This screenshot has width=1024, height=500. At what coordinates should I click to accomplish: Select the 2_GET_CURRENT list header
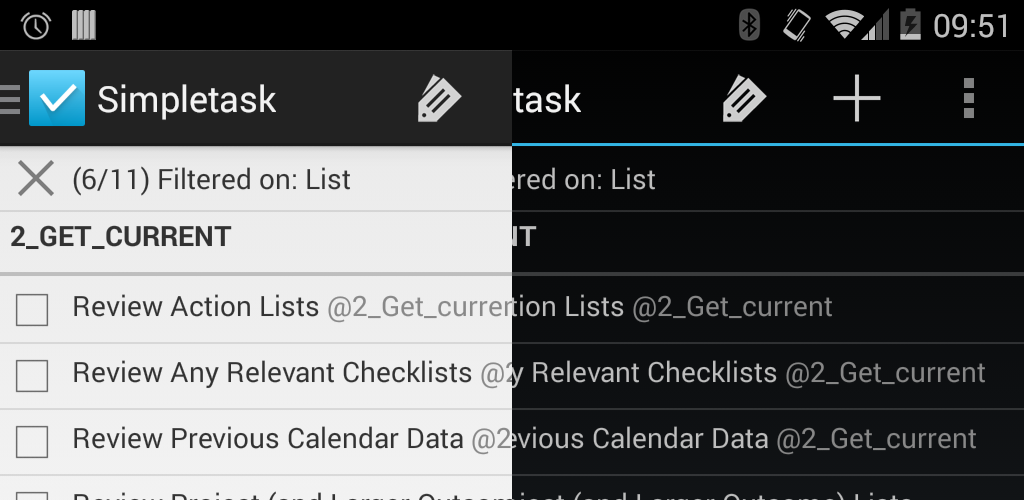point(121,237)
